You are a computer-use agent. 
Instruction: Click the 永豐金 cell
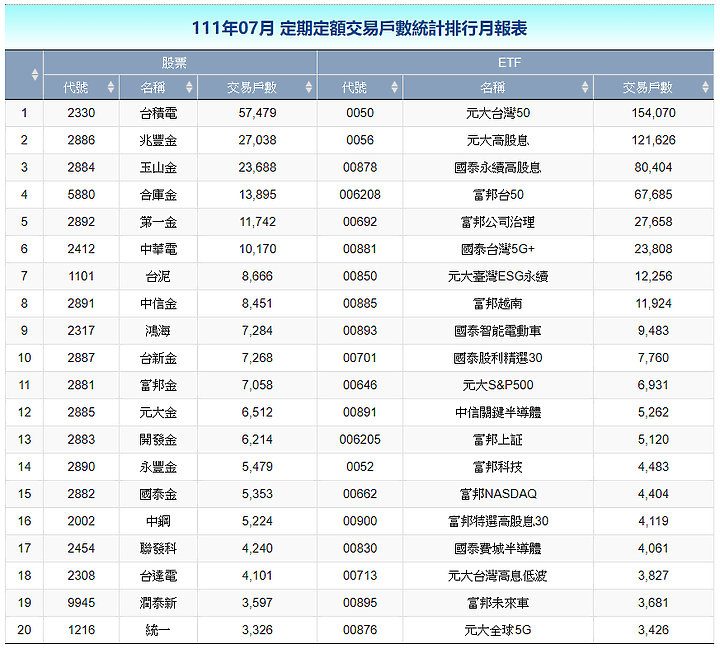click(158, 467)
